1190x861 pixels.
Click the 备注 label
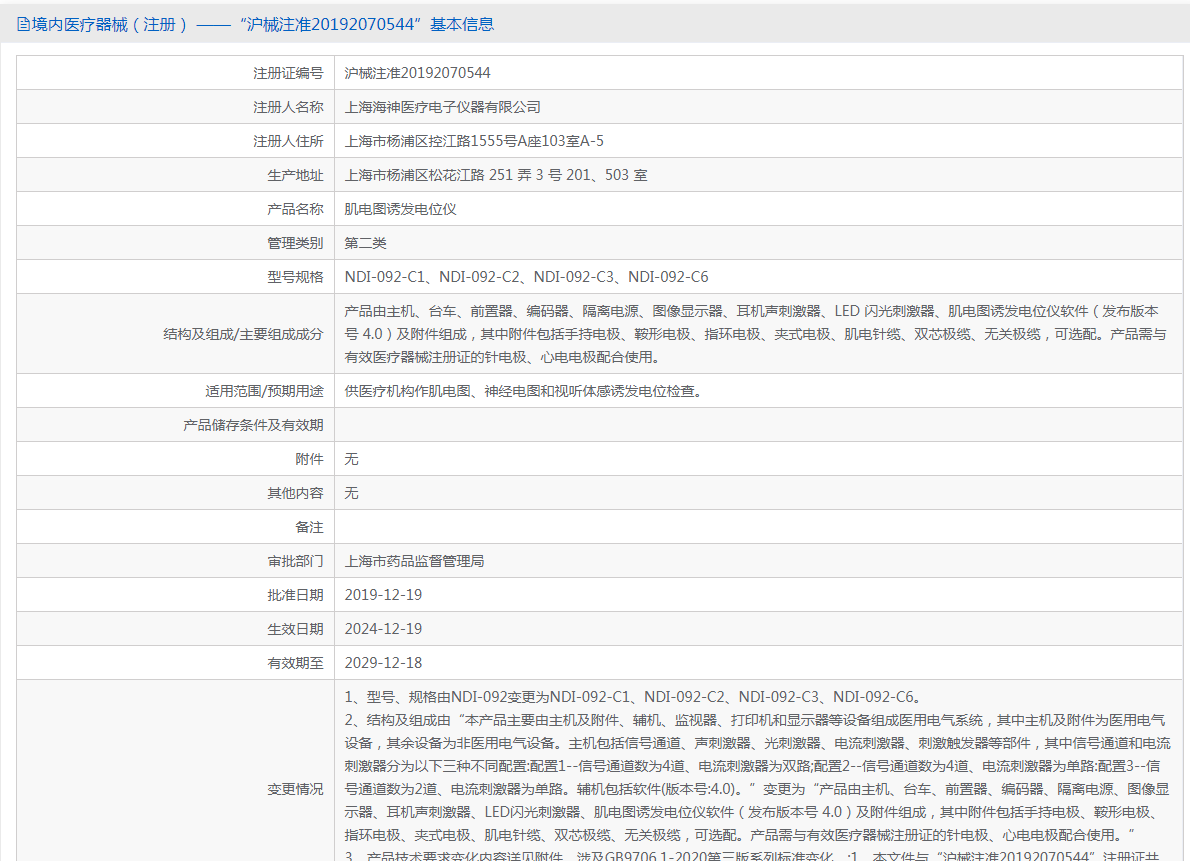[310, 527]
